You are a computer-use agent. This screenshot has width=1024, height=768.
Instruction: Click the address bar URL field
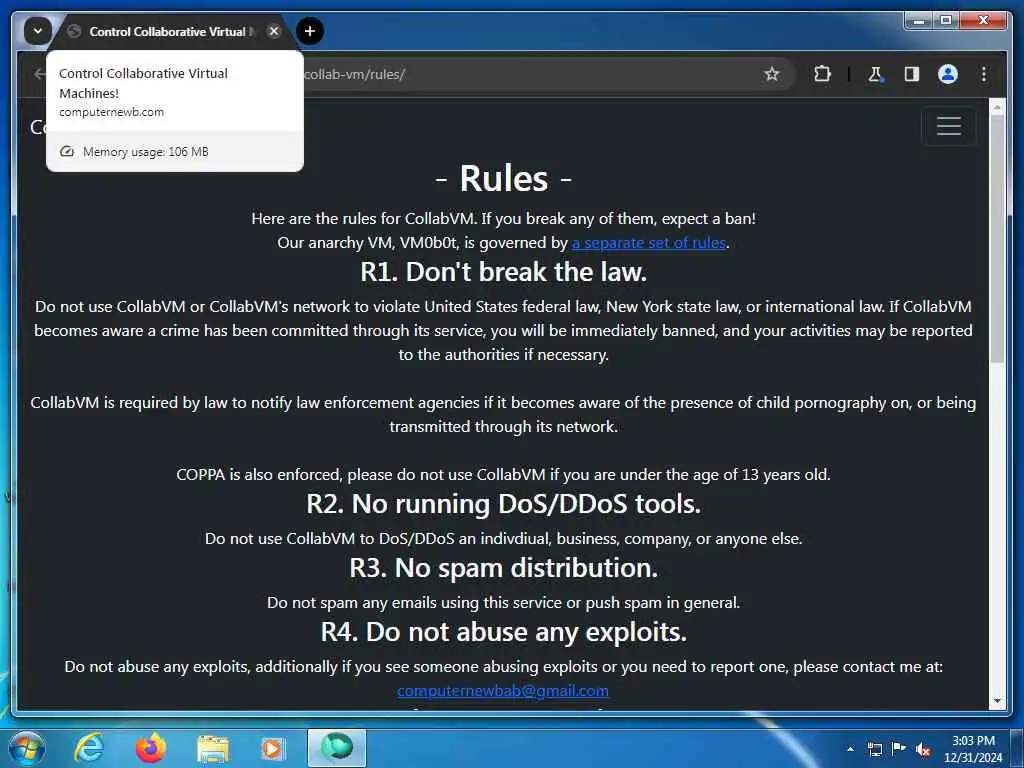(522, 74)
